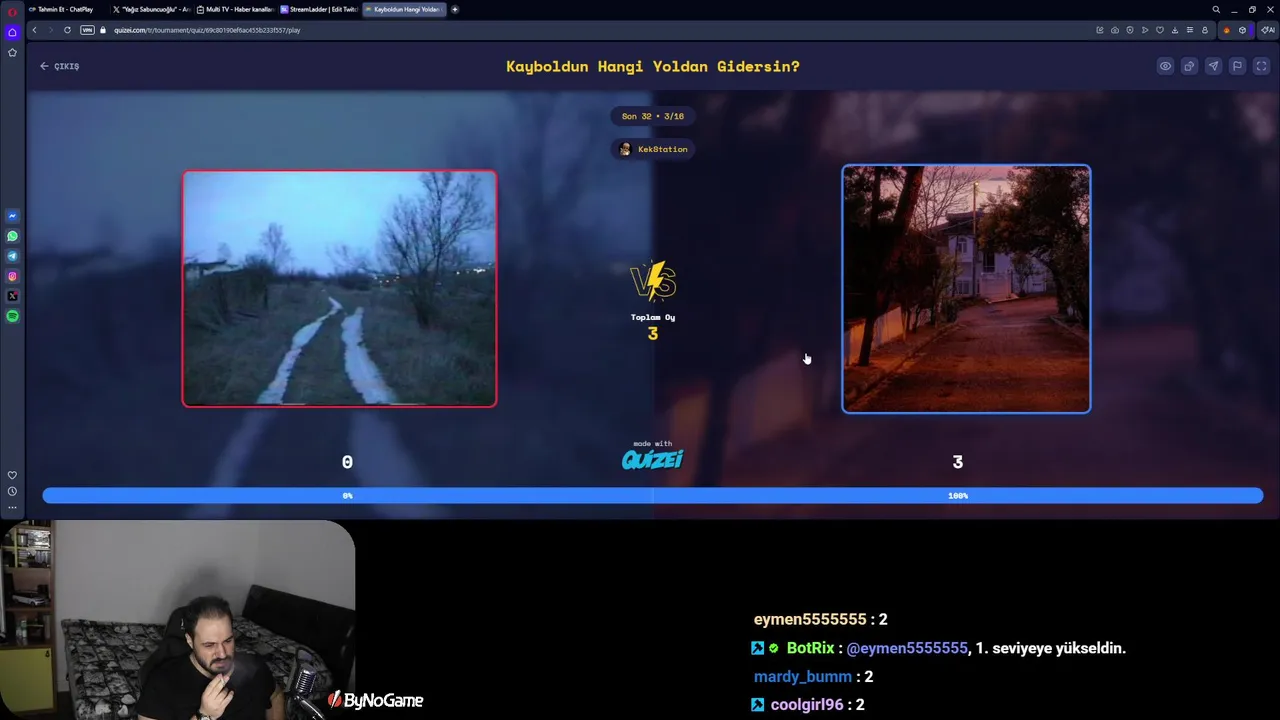
Task: Switch to the Multi TV tab
Action: pyautogui.click(x=235, y=9)
